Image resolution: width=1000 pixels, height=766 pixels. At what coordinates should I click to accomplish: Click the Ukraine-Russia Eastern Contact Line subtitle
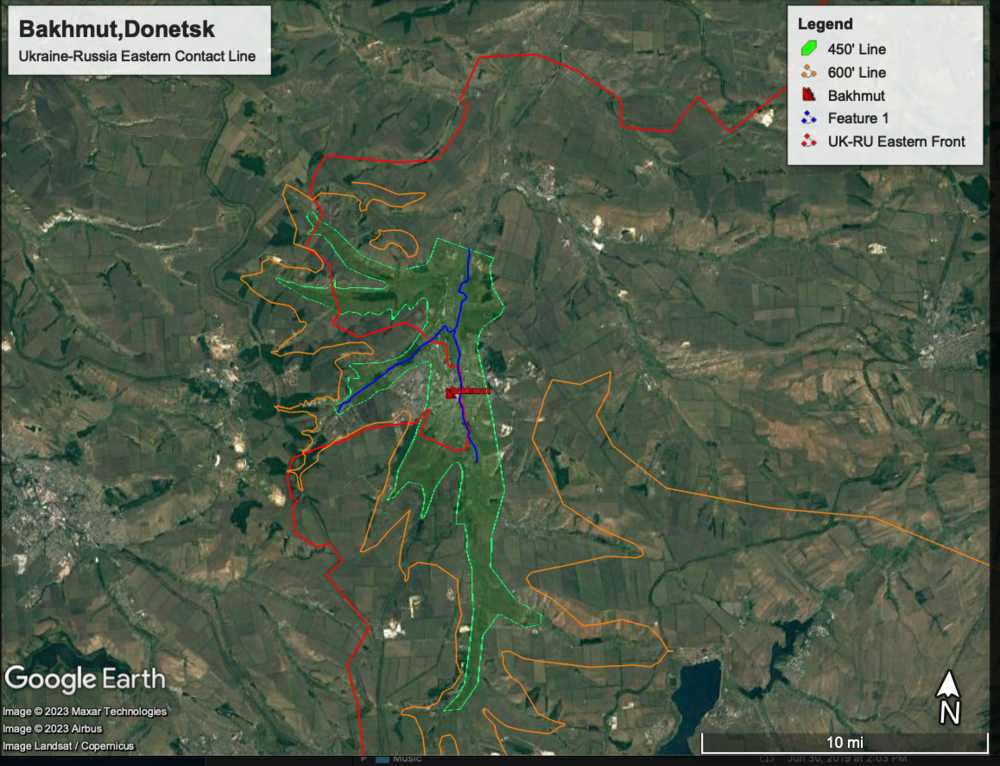137,57
